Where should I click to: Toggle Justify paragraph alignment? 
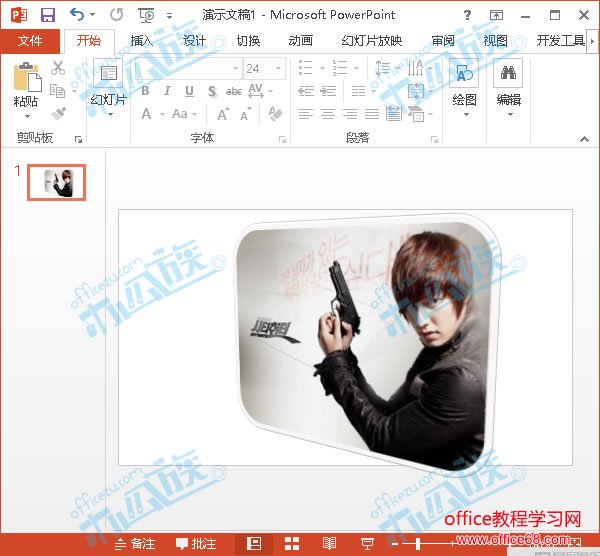[372, 114]
